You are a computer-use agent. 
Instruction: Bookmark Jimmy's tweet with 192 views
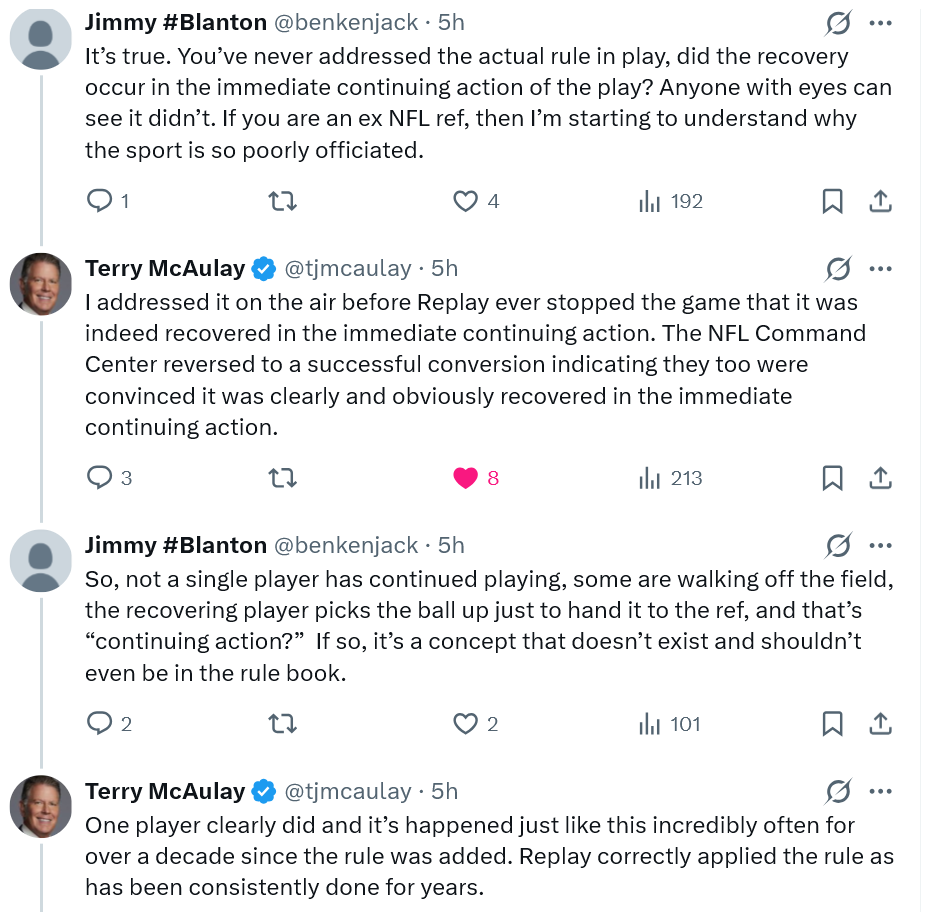[x=832, y=202]
